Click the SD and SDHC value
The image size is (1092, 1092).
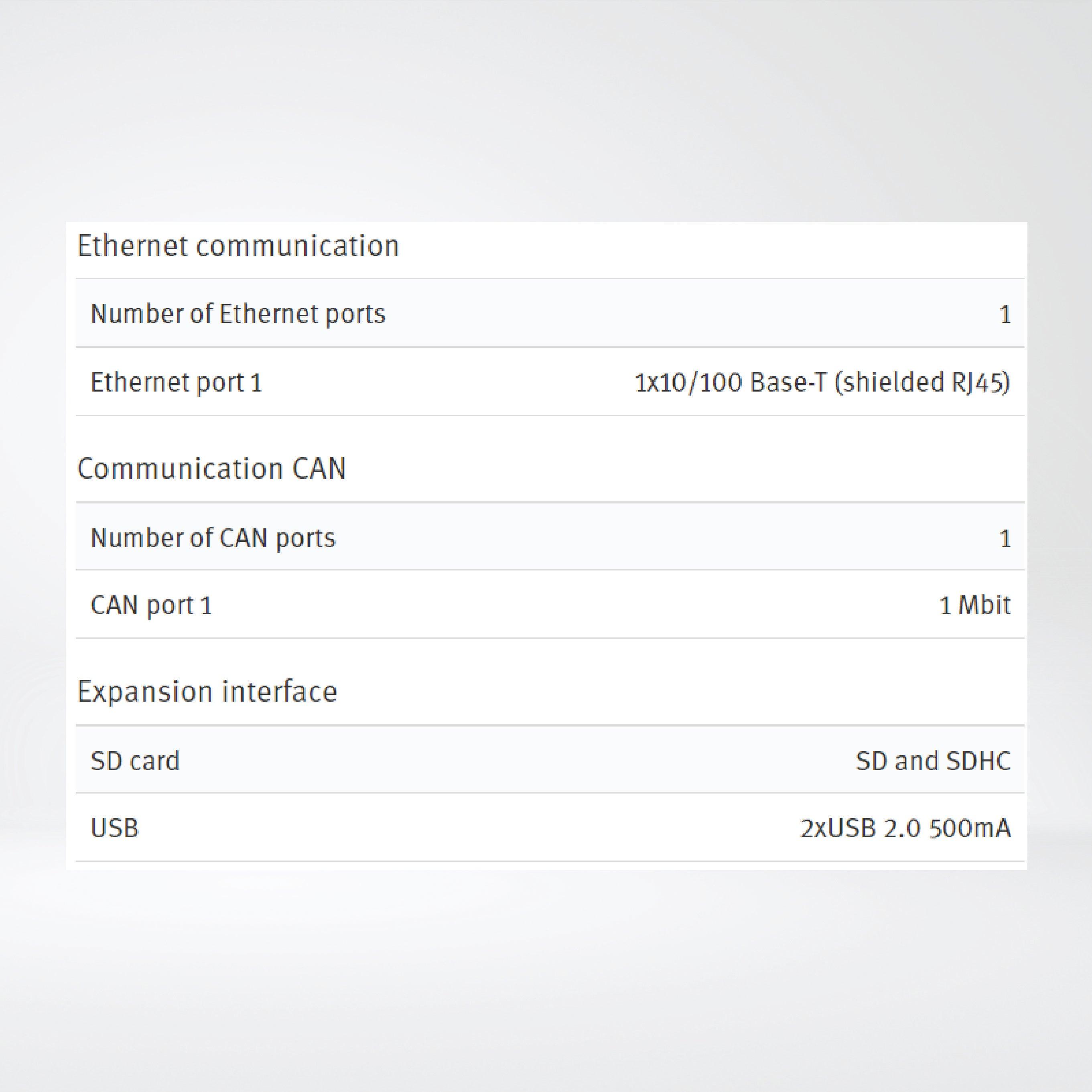[x=933, y=761]
